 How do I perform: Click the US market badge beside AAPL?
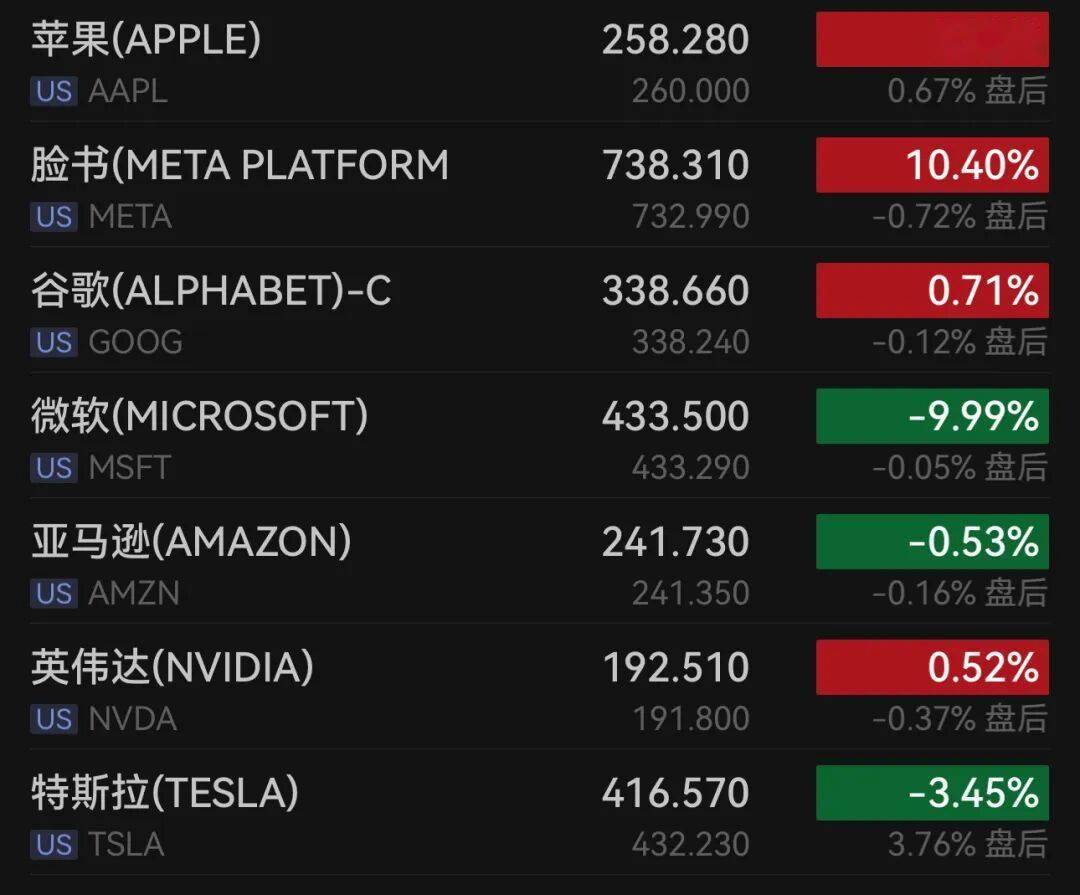54,92
